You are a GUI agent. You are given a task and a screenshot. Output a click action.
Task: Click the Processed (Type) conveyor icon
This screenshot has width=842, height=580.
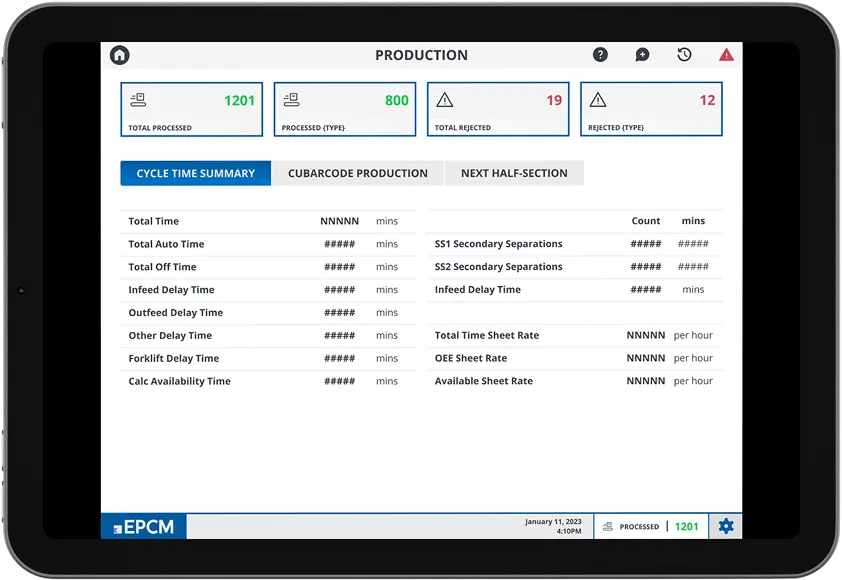click(x=292, y=100)
